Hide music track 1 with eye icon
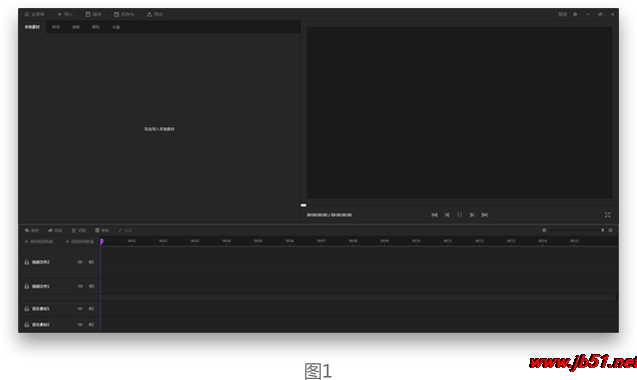637x380 pixels. (x=80, y=309)
